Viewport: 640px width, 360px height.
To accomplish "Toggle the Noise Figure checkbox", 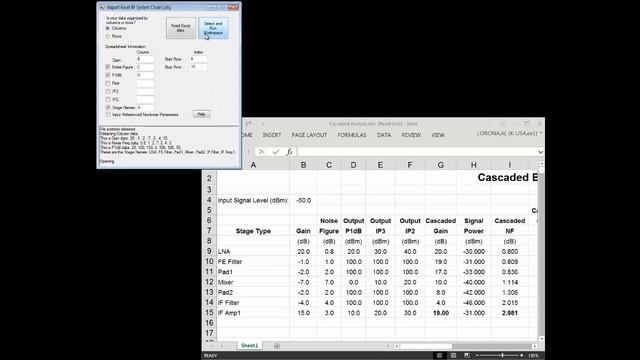I will [108, 67].
